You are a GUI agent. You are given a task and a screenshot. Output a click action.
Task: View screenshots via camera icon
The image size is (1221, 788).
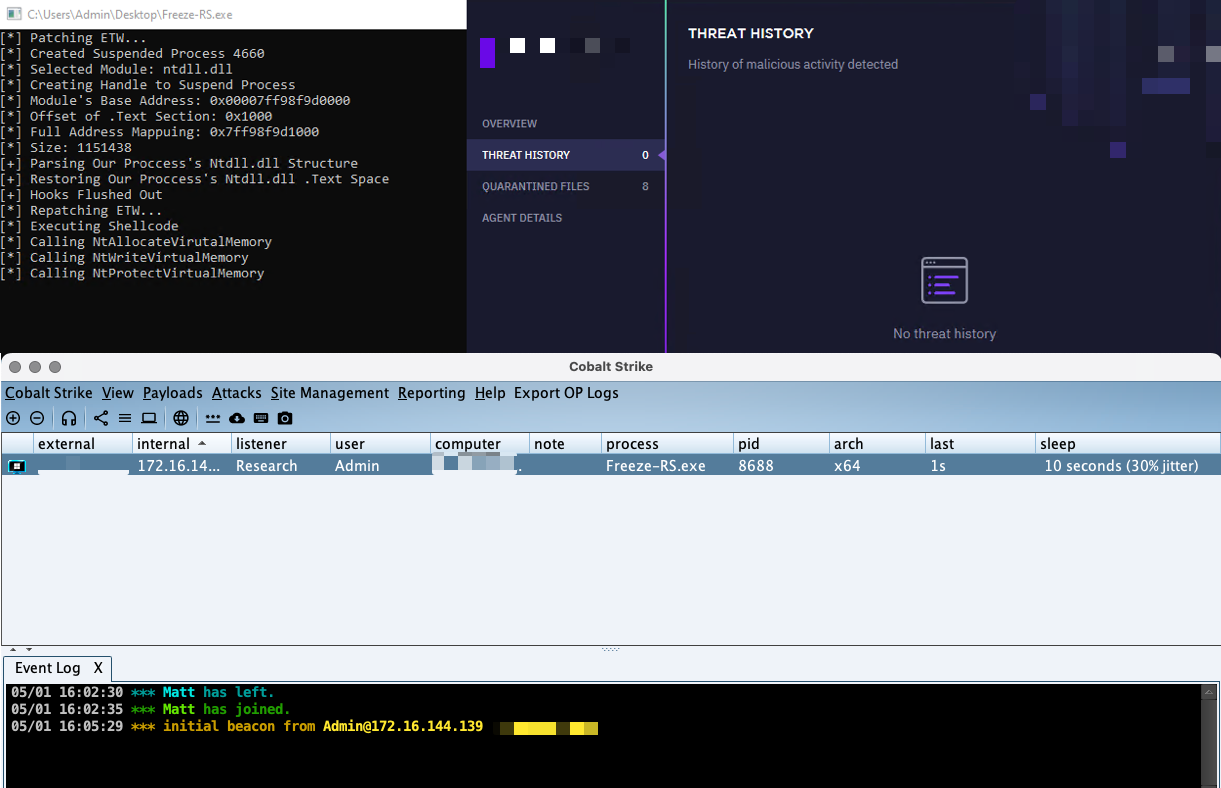285,418
